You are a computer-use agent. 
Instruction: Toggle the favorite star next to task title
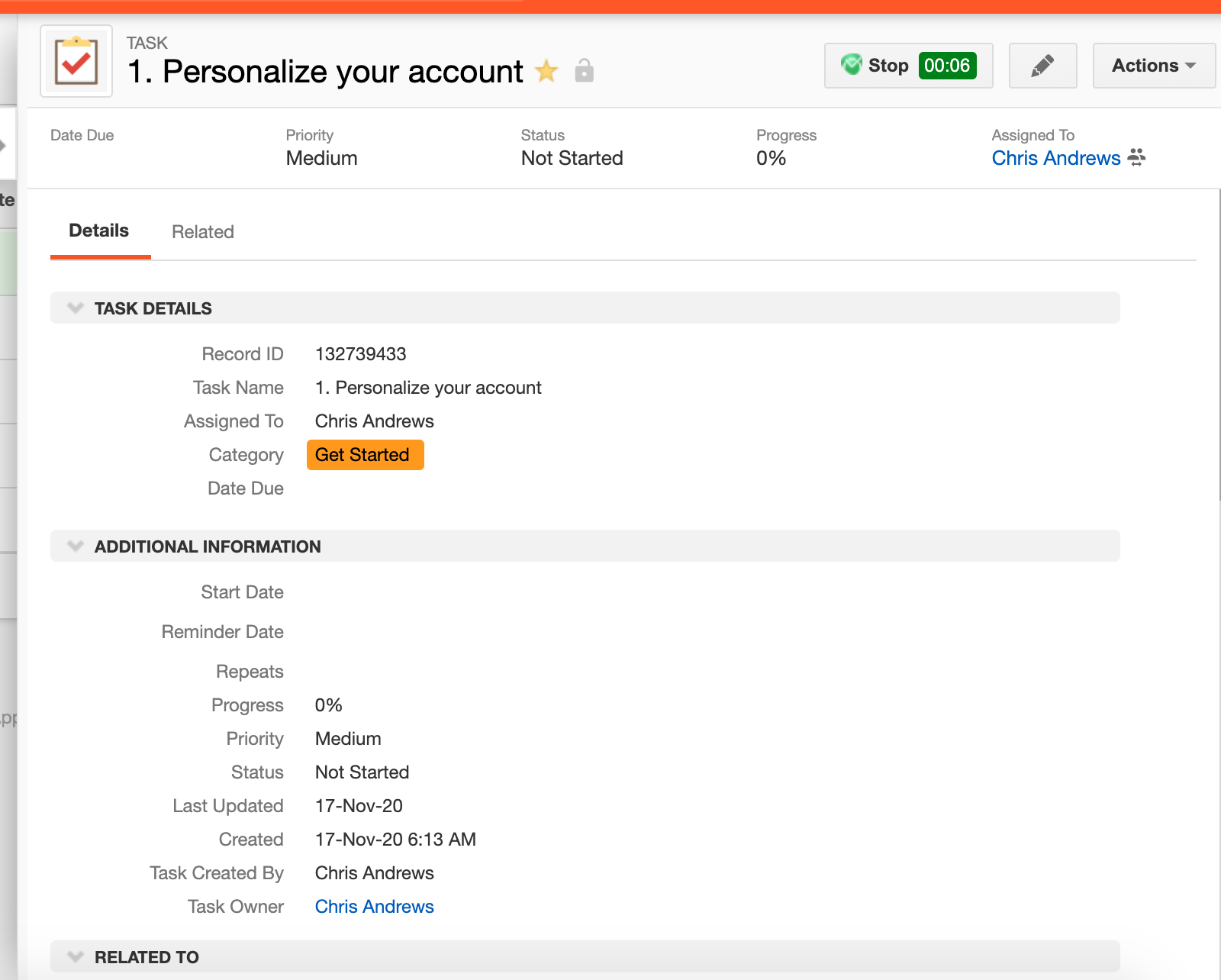pos(546,72)
